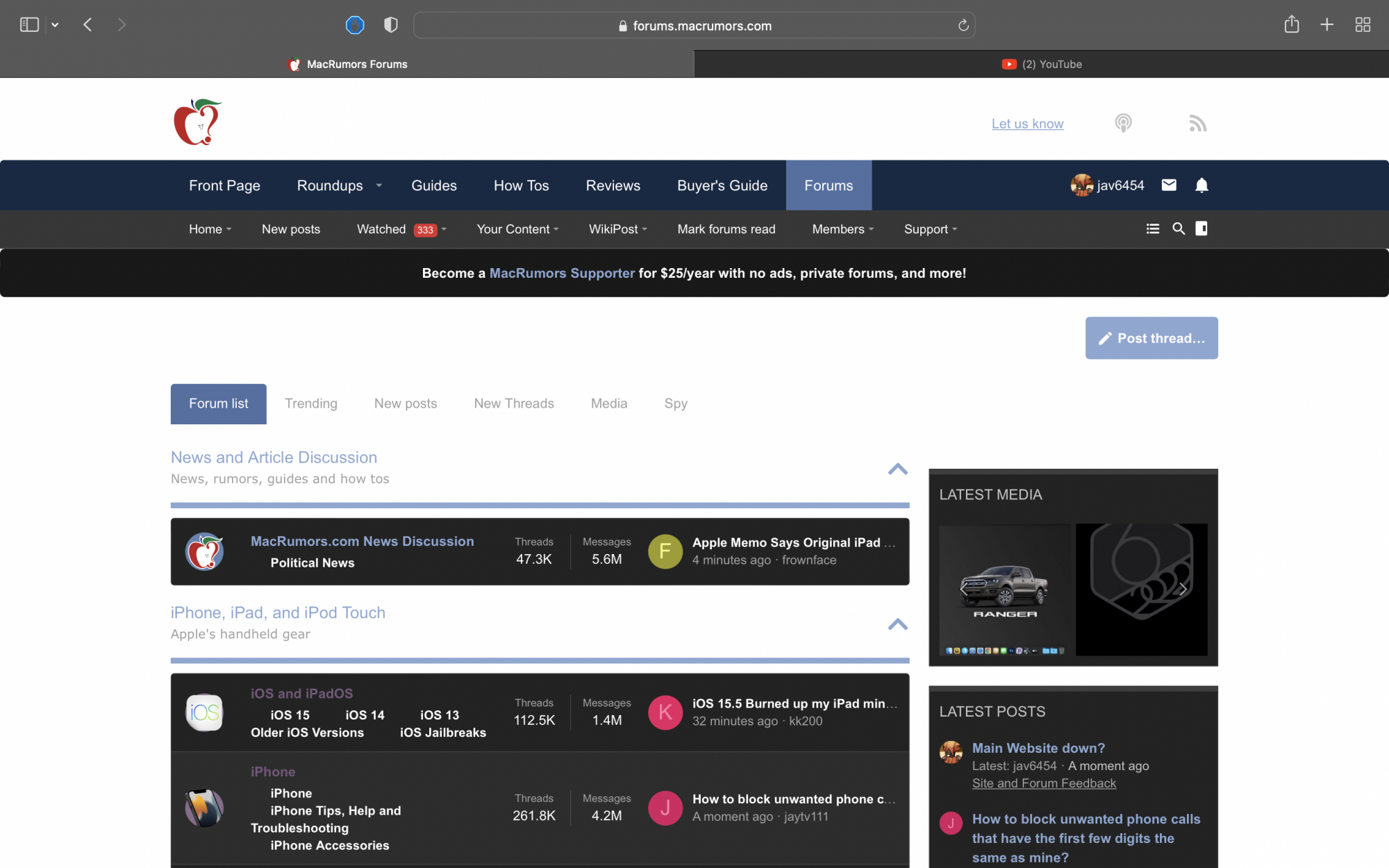Toggle the sidebar collapse icon in subnav

pos(1201,228)
